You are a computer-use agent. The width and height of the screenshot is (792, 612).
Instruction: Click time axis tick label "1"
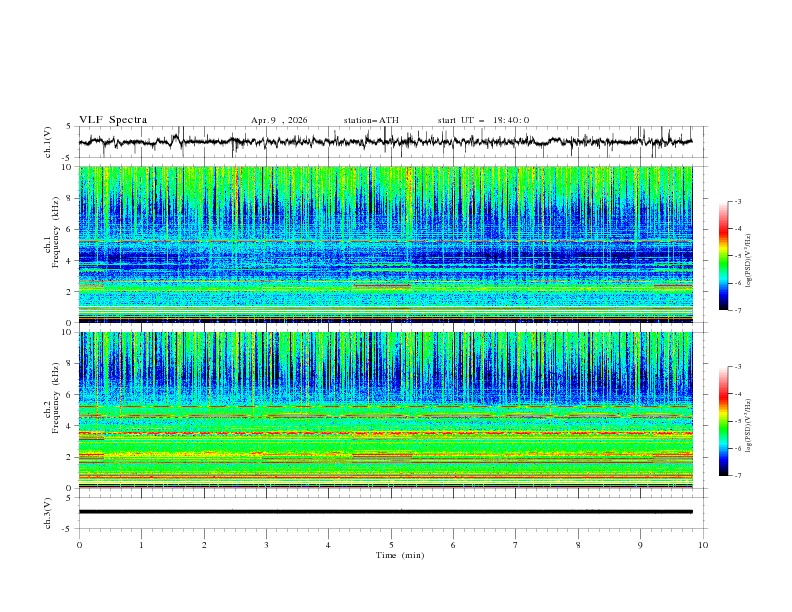[x=141, y=545]
